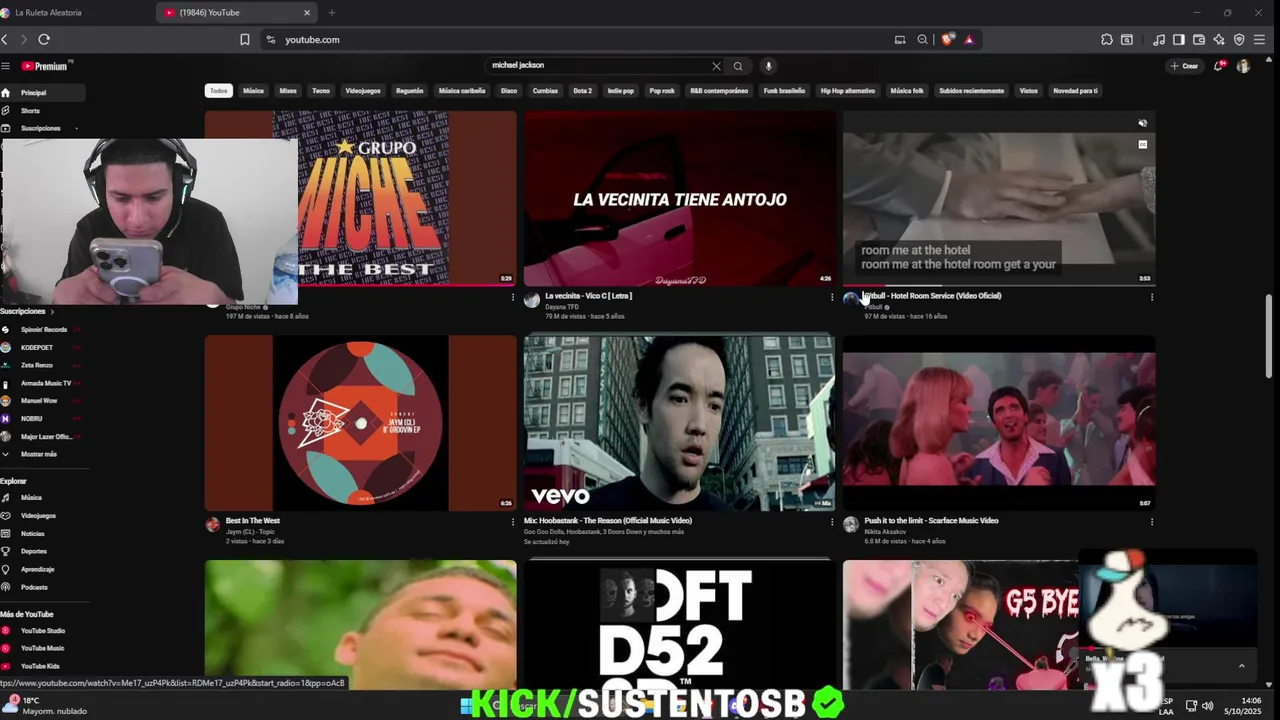Open Brave Rewards triangle icon
The width and height of the screenshot is (1280, 720).
969,39
